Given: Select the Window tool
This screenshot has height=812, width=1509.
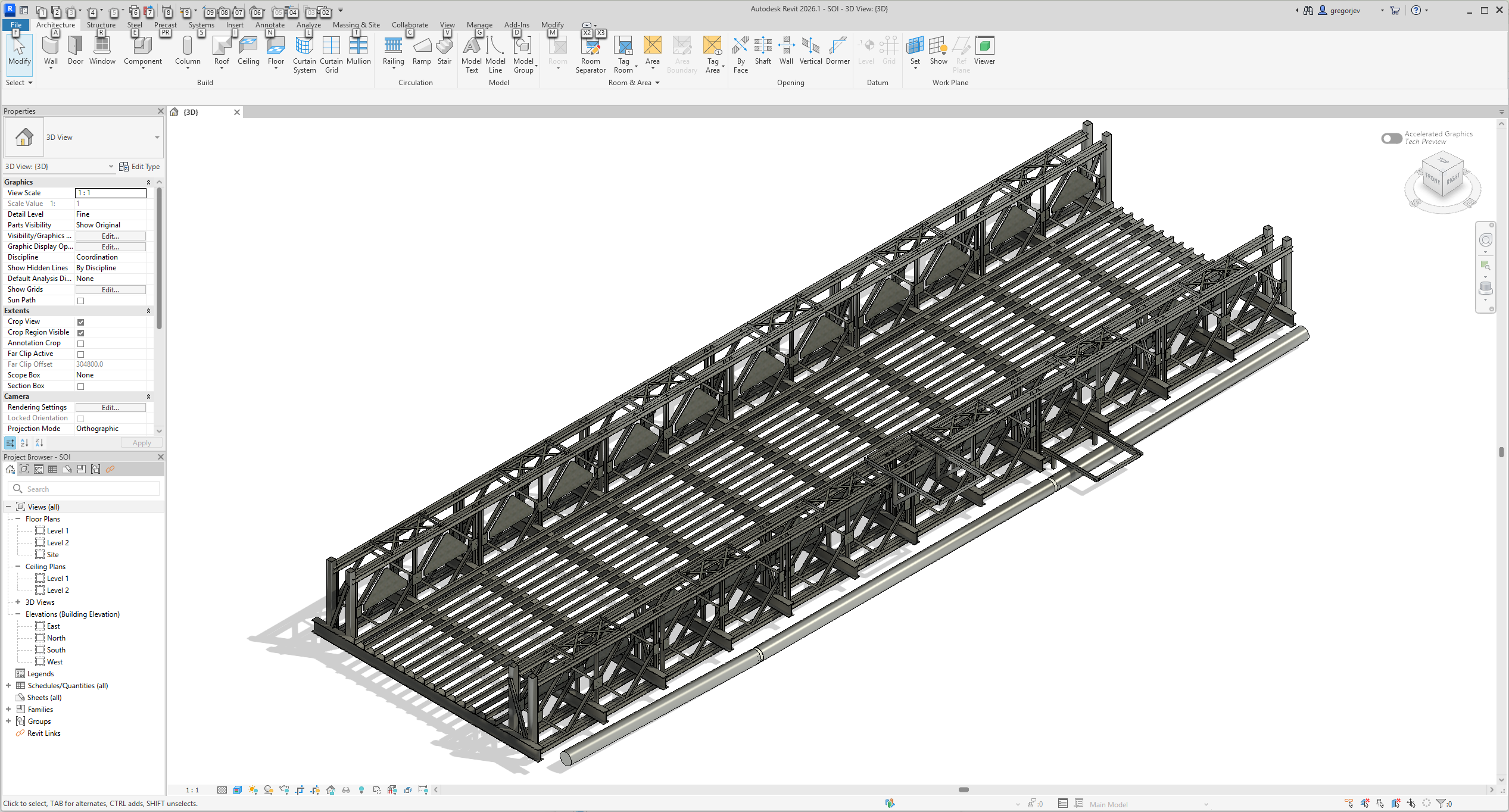Looking at the screenshot, I should pos(102,51).
